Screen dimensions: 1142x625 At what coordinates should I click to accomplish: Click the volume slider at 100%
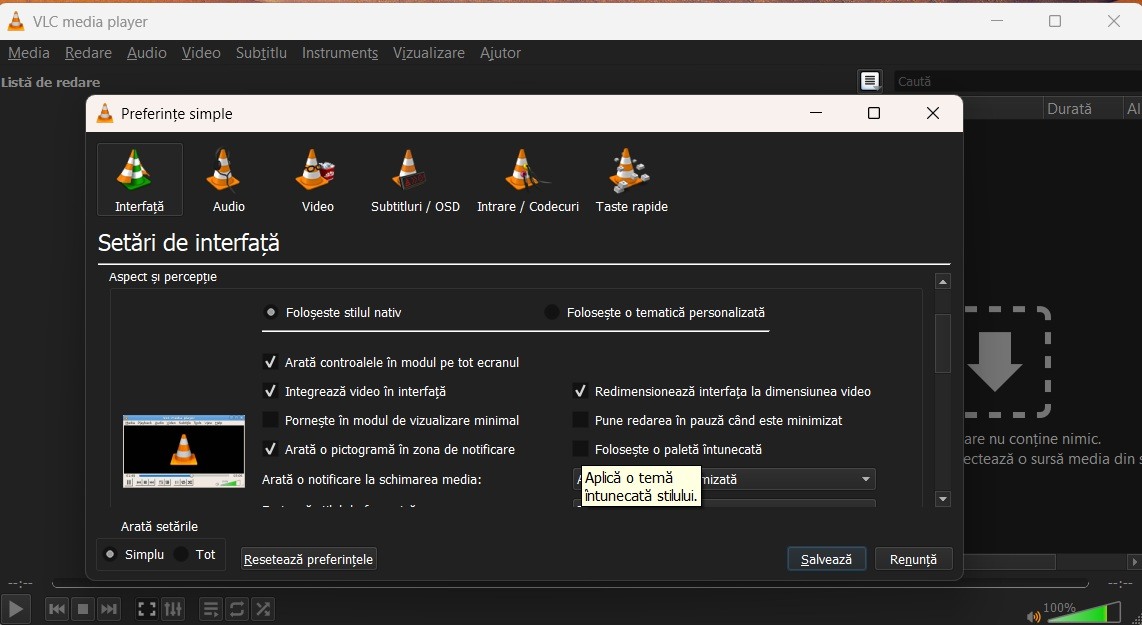1084,612
